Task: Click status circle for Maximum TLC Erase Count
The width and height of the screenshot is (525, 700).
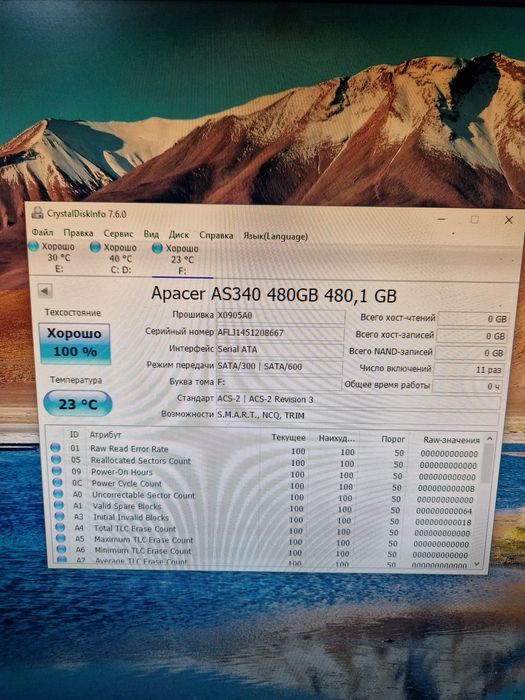Action: coord(61,538)
